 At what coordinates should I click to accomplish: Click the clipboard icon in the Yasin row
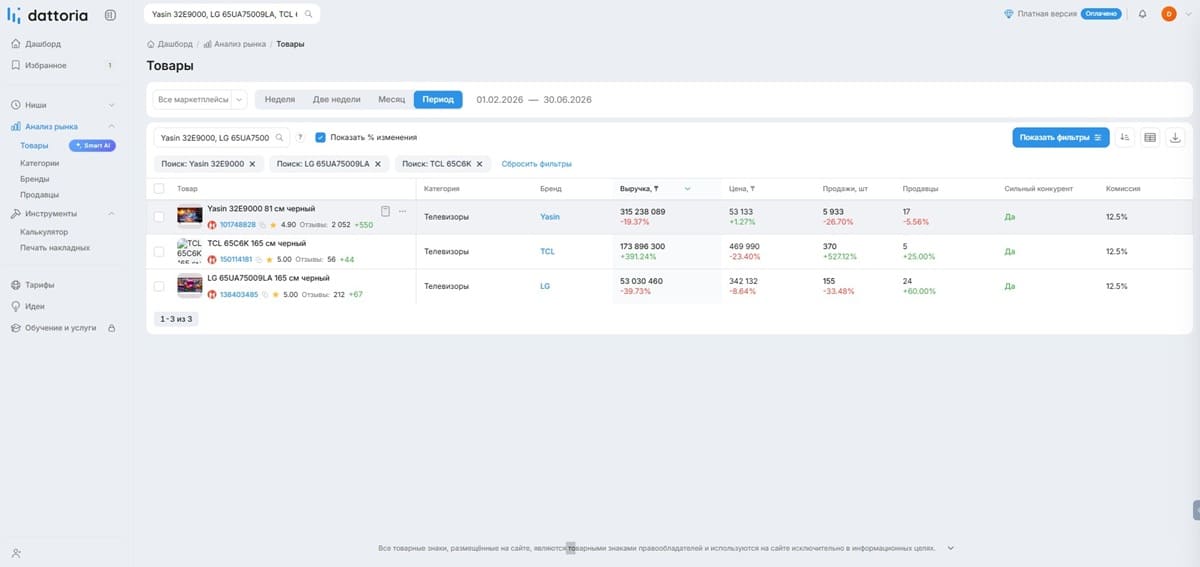click(385, 211)
